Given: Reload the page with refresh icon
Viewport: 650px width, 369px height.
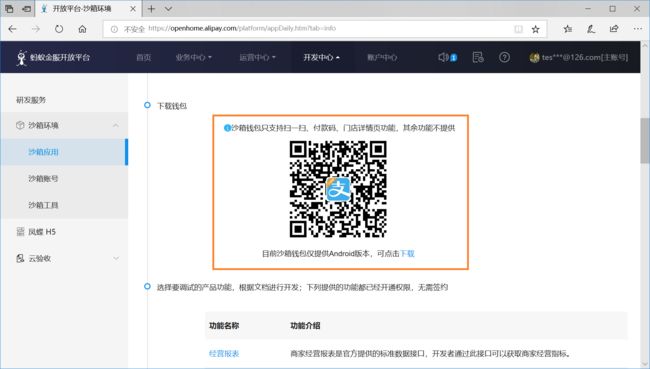Looking at the screenshot, I should (59, 29).
